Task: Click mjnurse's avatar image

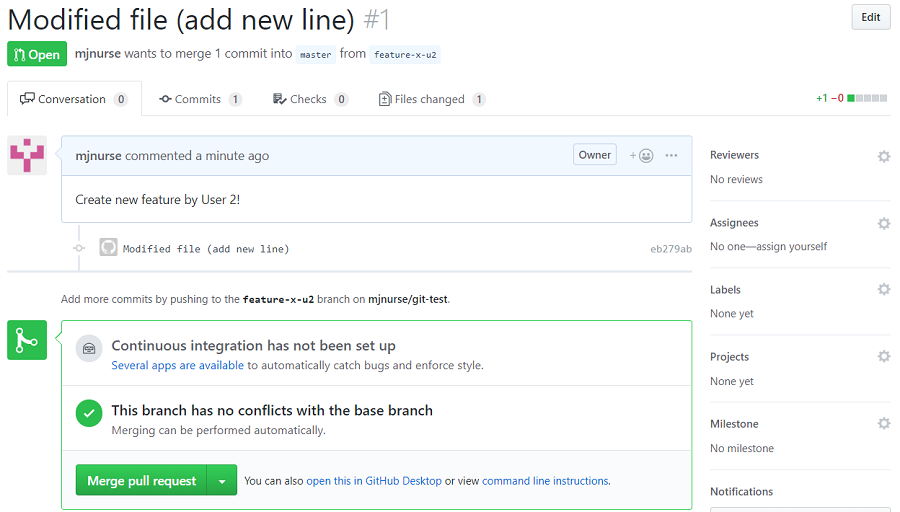Action: (27, 156)
